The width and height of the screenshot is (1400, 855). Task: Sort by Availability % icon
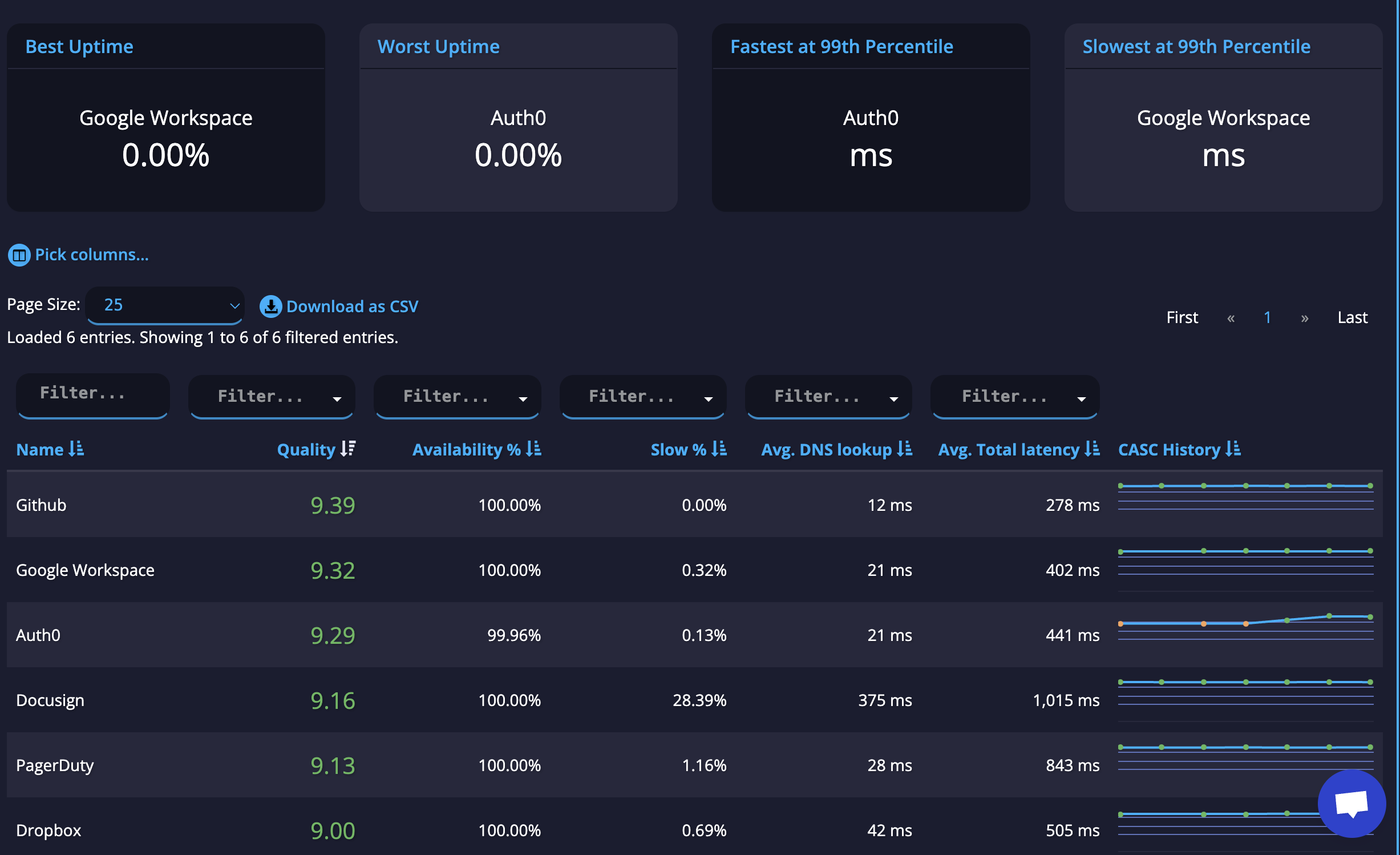pos(534,449)
